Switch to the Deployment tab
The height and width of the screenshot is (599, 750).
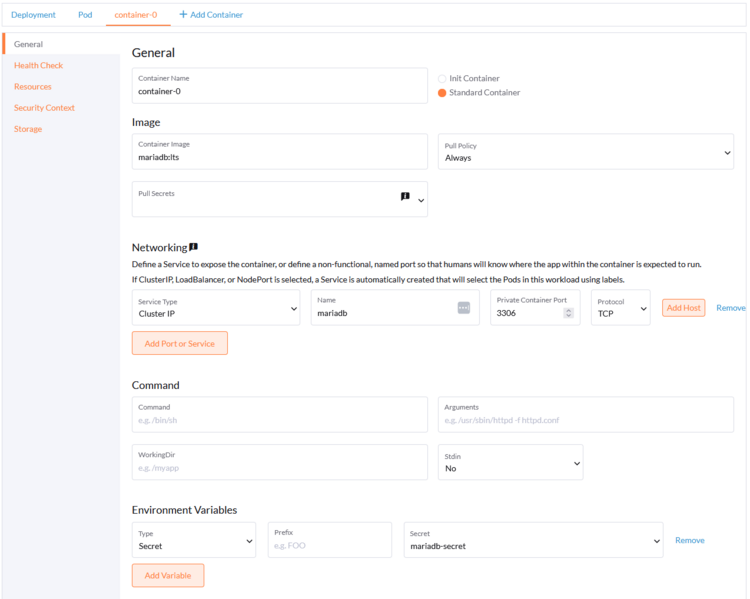coord(34,15)
